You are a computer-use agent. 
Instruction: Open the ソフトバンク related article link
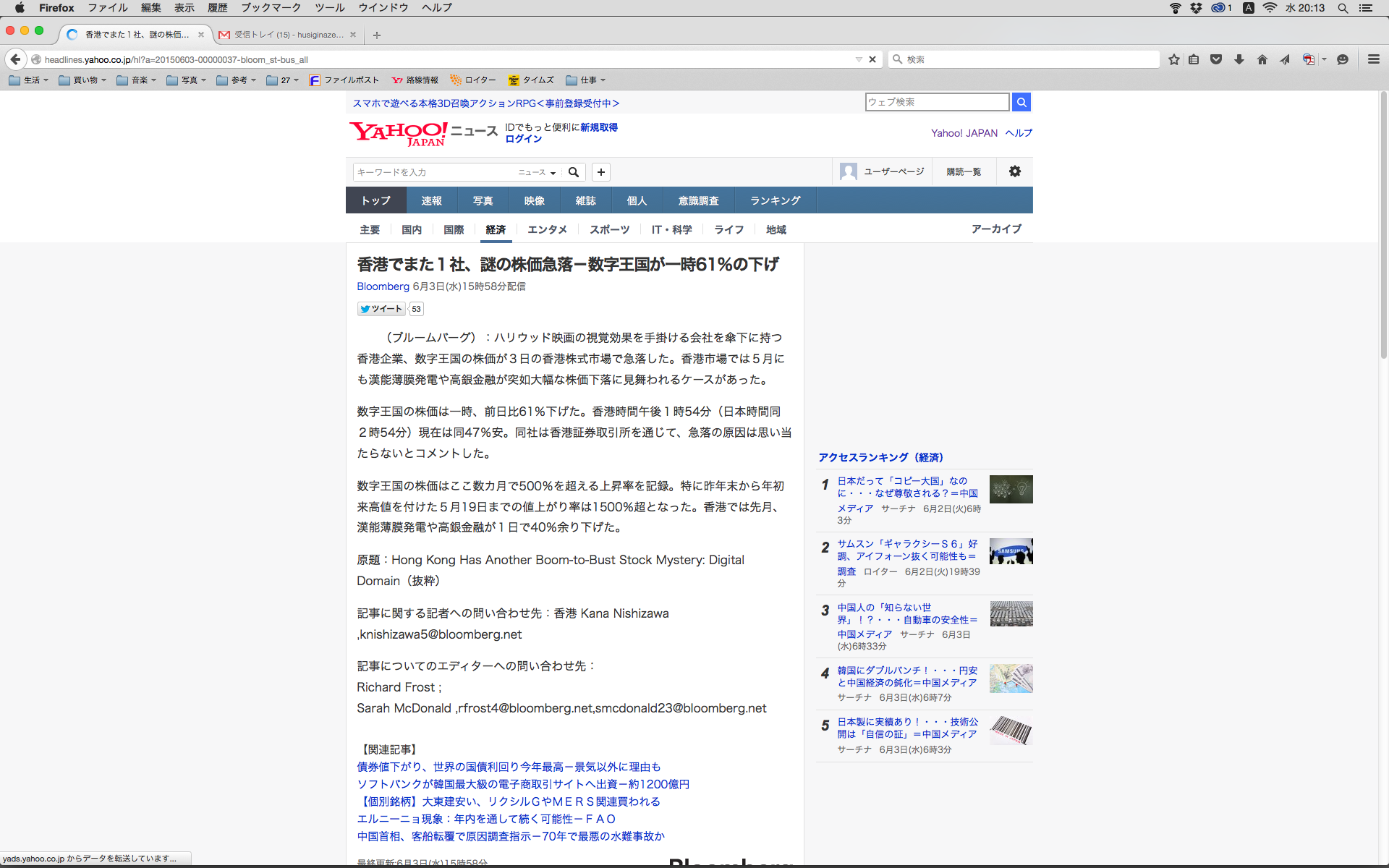pos(522,784)
